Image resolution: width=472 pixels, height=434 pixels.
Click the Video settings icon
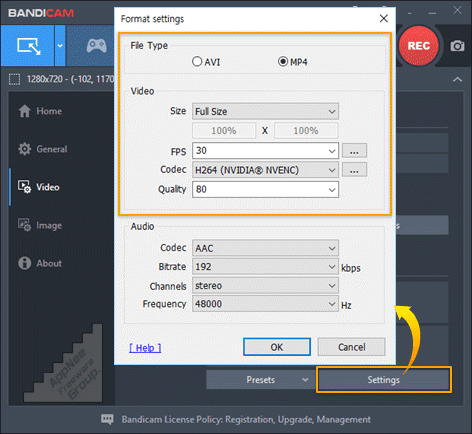click(25, 187)
